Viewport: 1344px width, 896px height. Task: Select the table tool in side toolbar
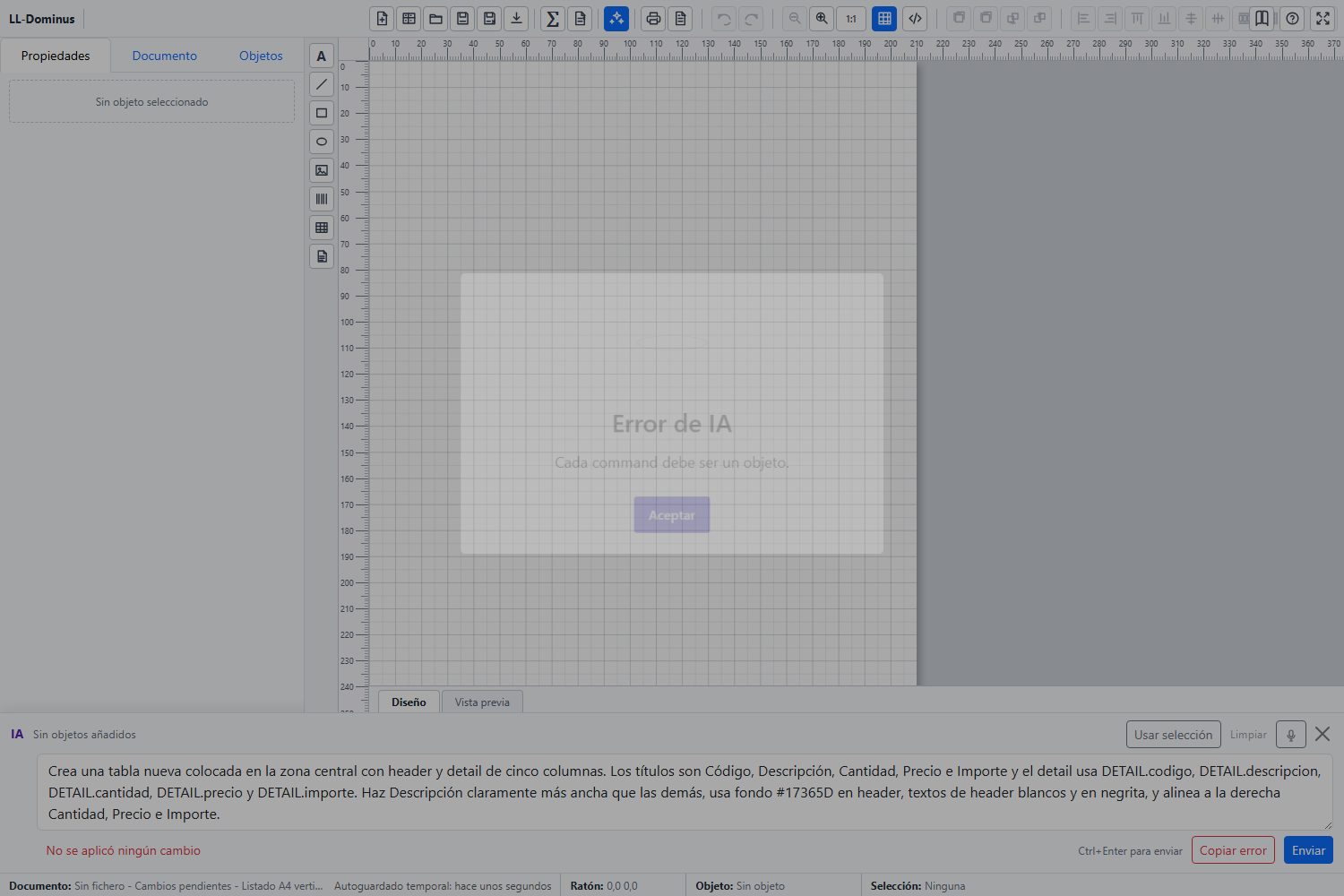322,228
